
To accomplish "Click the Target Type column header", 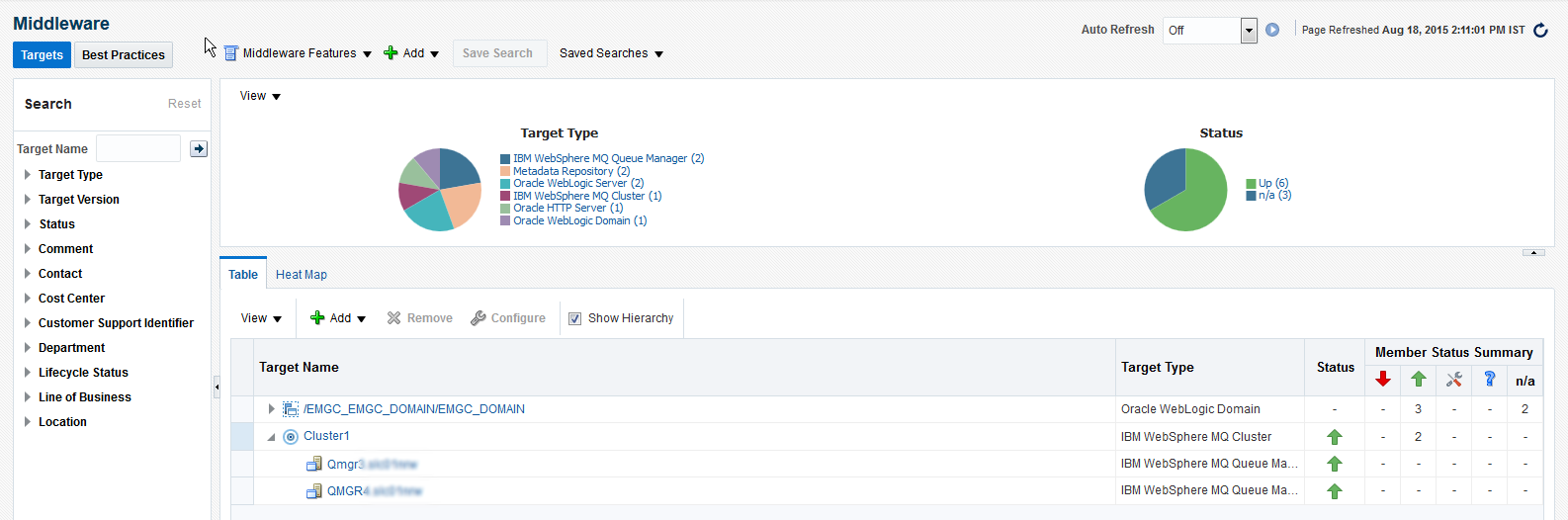I will pyautogui.click(x=1209, y=367).
